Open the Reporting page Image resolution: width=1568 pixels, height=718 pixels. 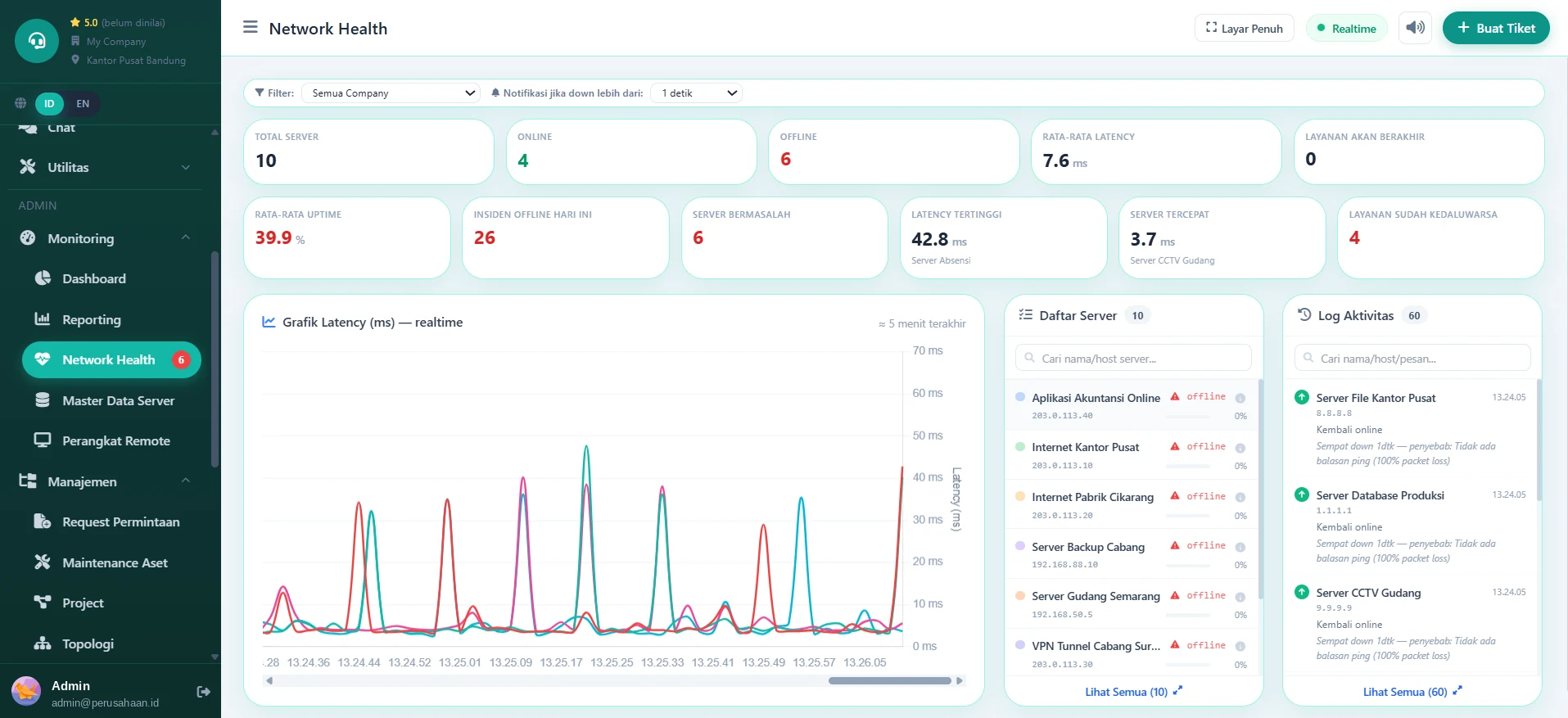coord(111,319)
